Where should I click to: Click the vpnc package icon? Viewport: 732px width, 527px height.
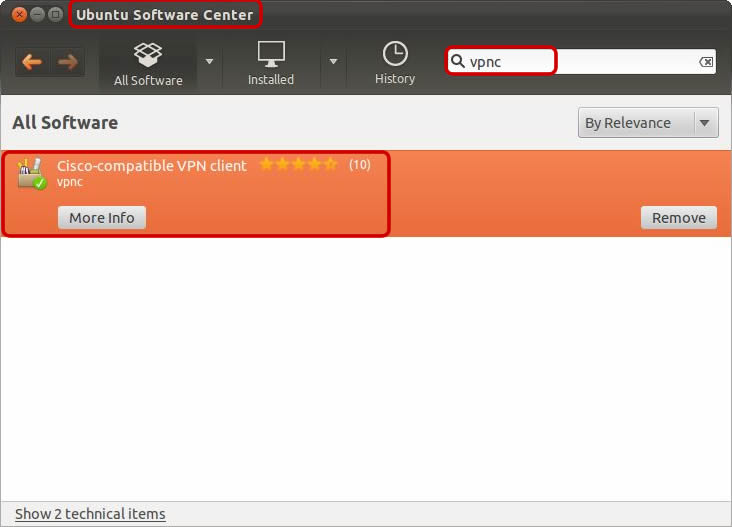32,174
